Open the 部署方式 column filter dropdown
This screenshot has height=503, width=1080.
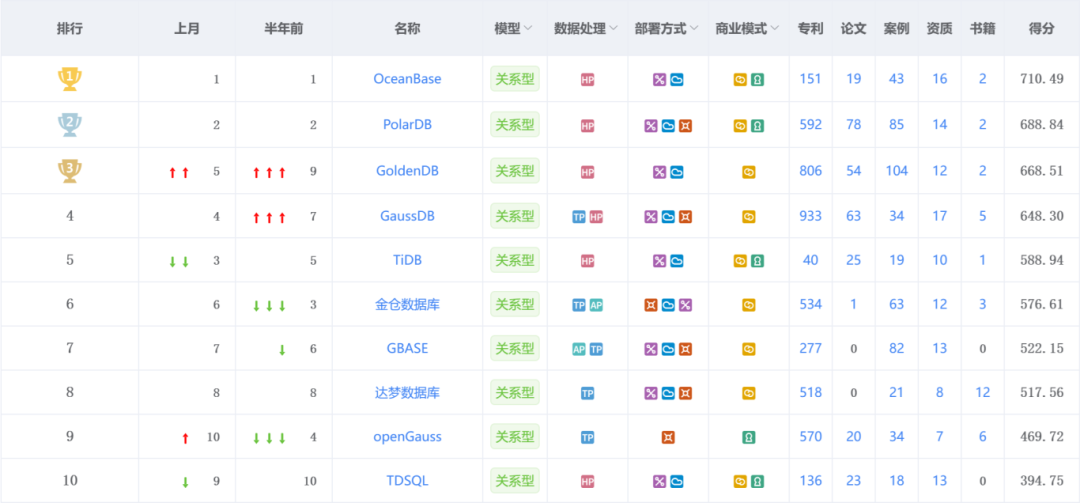point(694,29)
